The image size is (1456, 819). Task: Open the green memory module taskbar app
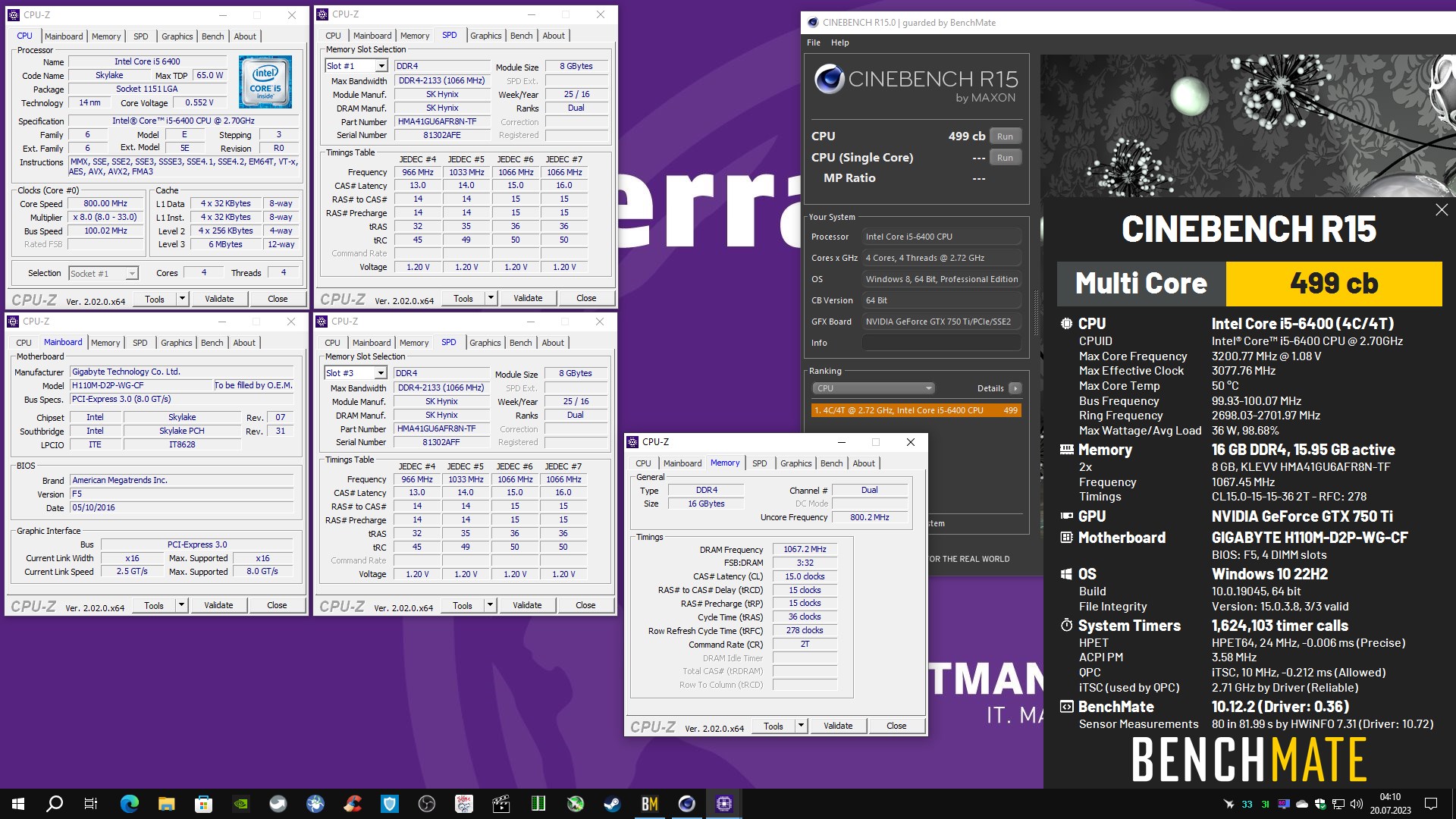(x=538, y=804)
